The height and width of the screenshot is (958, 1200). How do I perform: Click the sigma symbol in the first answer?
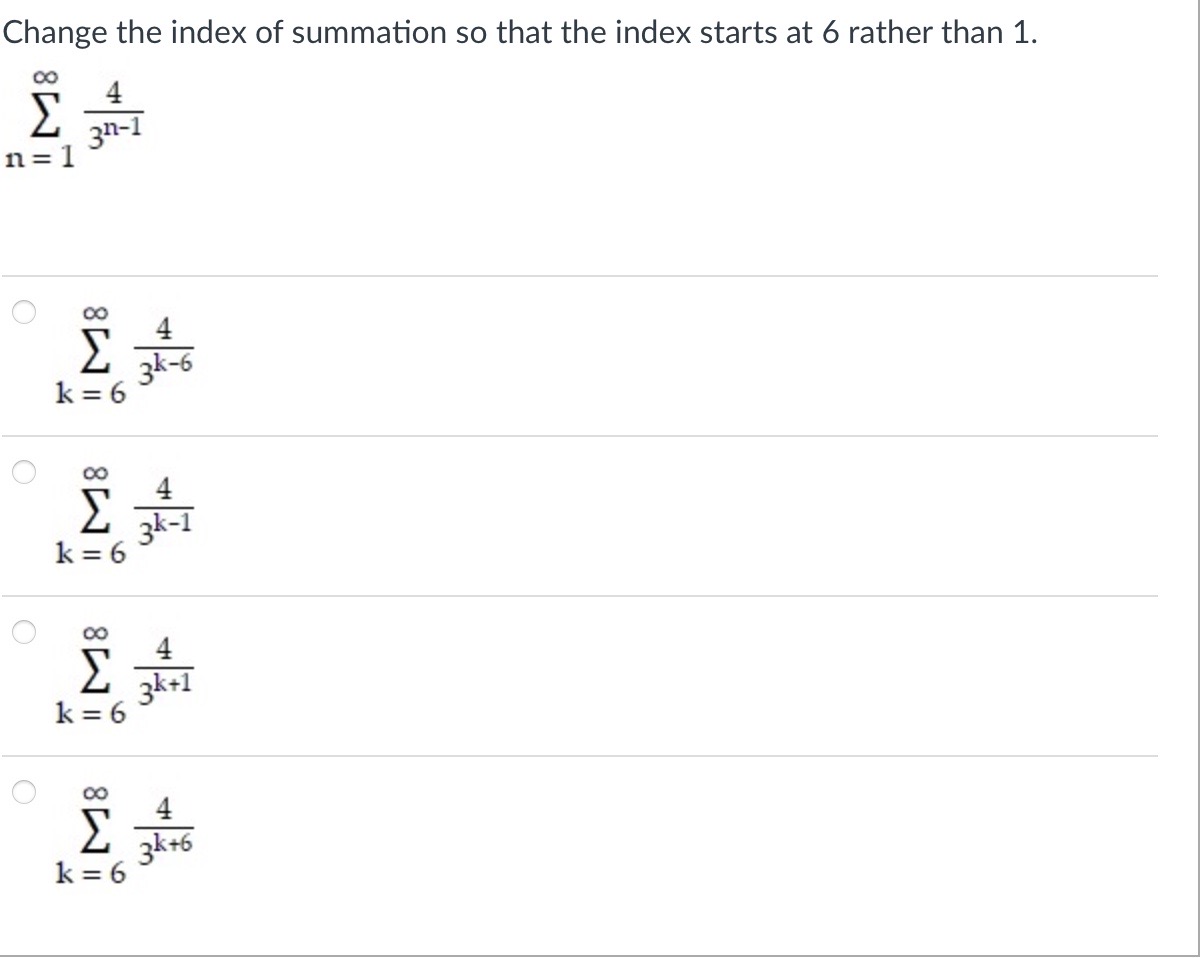click(93, 351)
